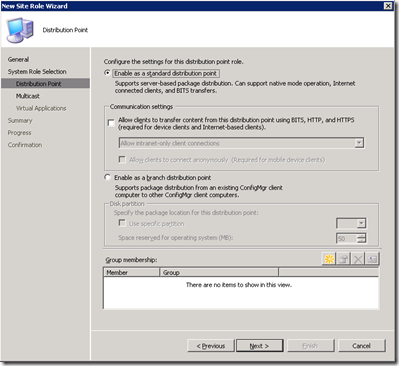Viewport: 399px width, 366px height.
Task: Open Allow intranet-only client connections dropdown
Action: (359, 143)
